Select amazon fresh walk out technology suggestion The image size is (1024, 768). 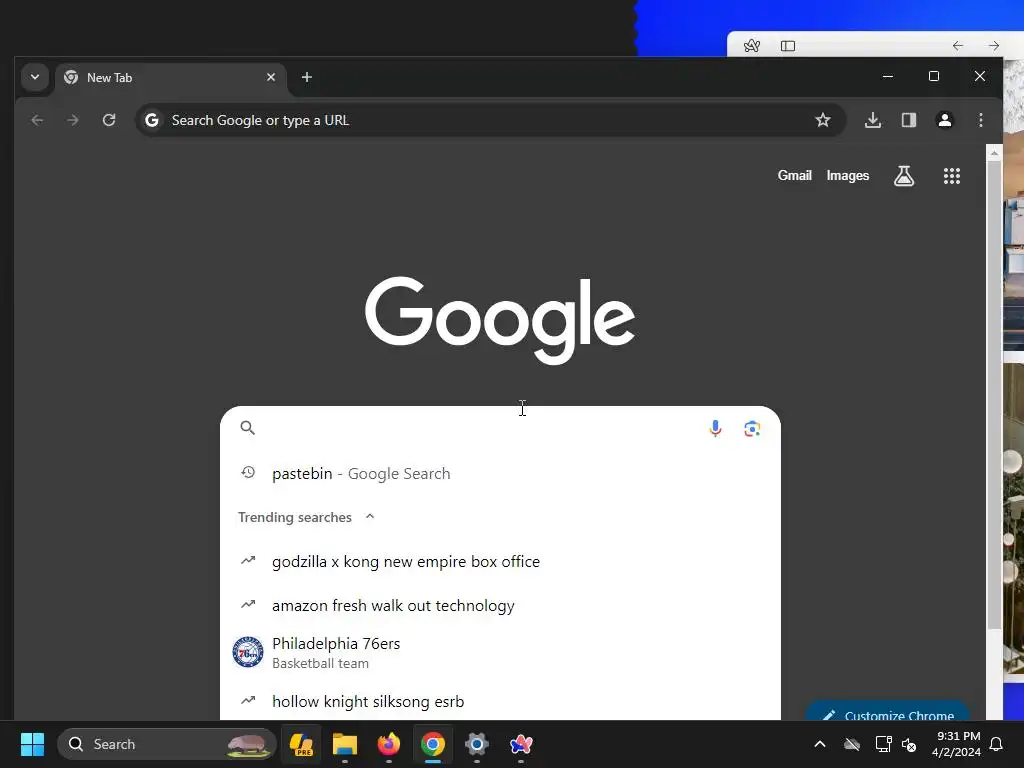coord(500,605)
